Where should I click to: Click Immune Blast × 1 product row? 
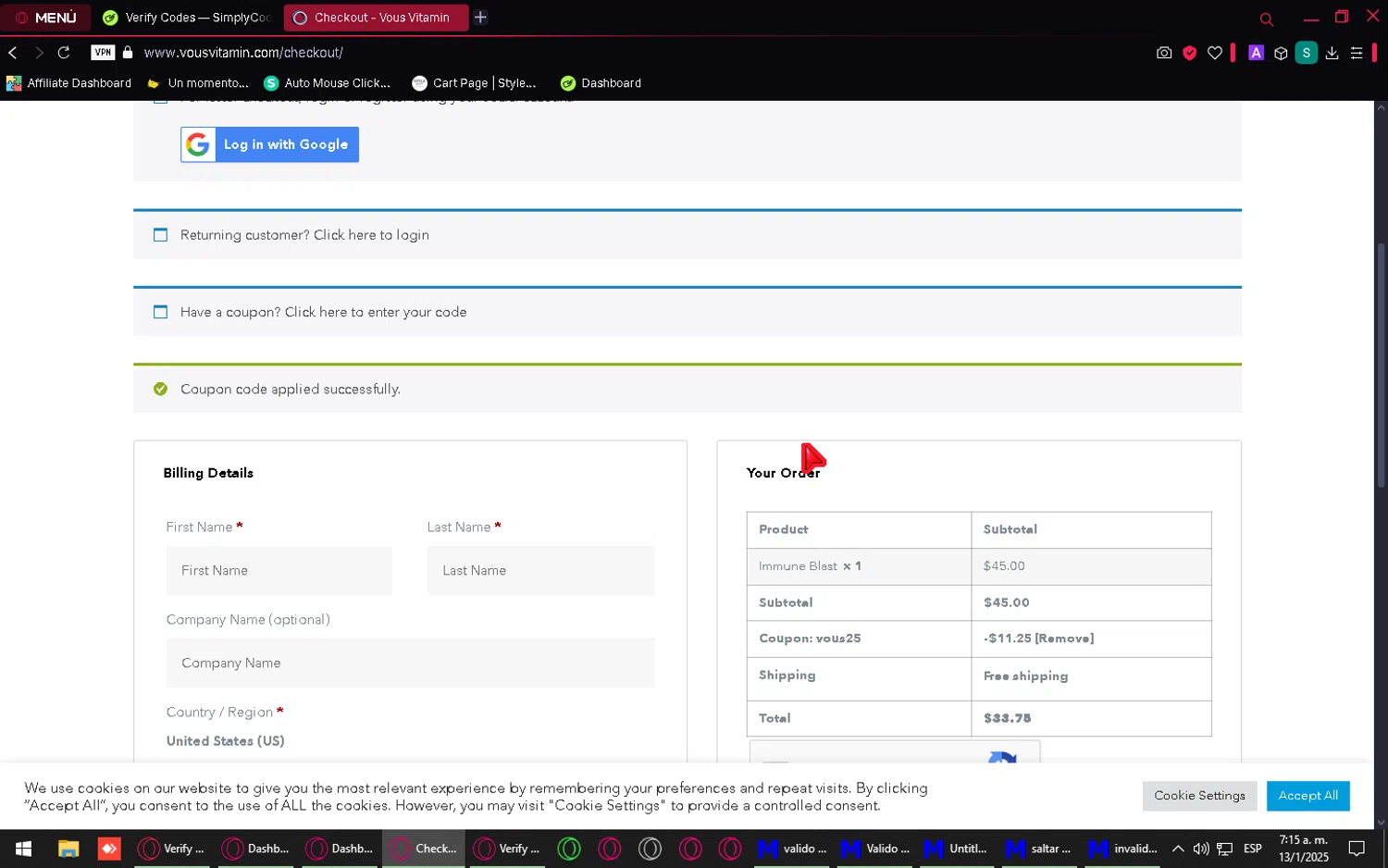979,566
